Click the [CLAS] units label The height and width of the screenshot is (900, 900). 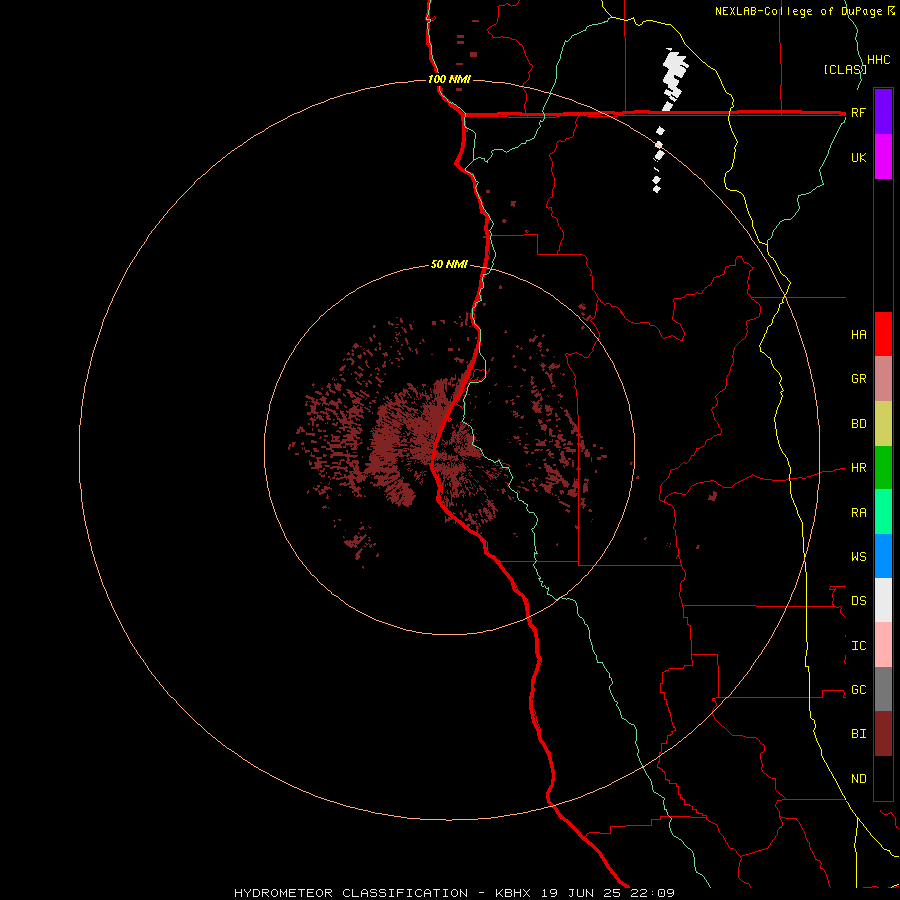click(844, 69)
